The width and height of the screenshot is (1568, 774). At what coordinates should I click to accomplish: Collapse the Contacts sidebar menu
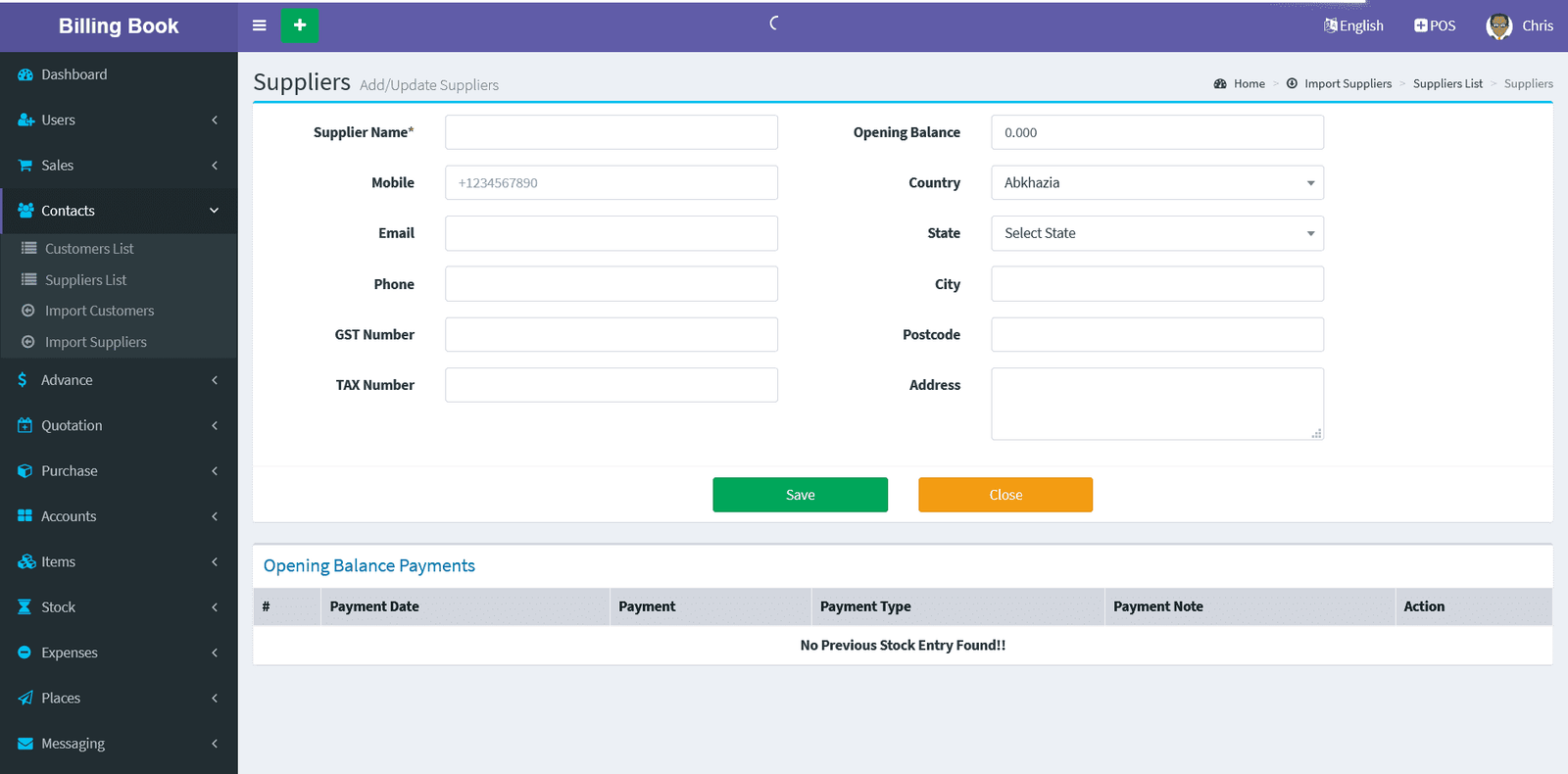click(x=118, y=211)
